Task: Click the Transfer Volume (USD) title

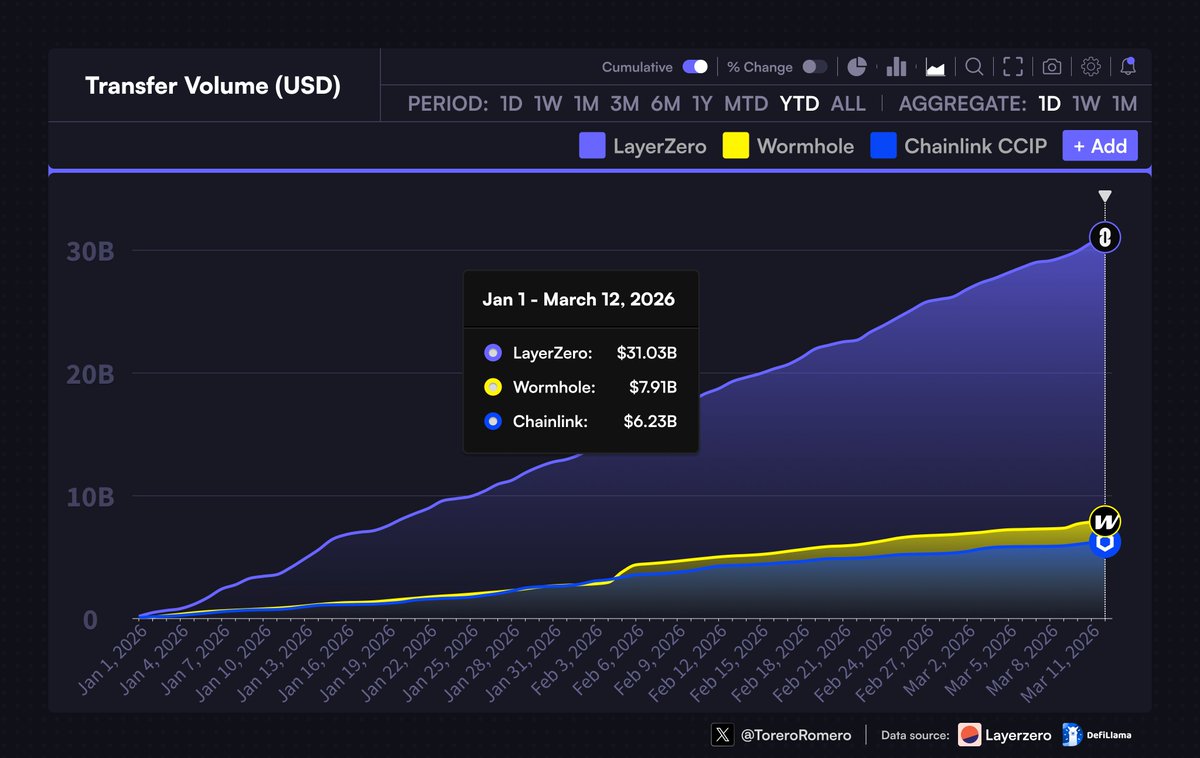Action: 213,86
